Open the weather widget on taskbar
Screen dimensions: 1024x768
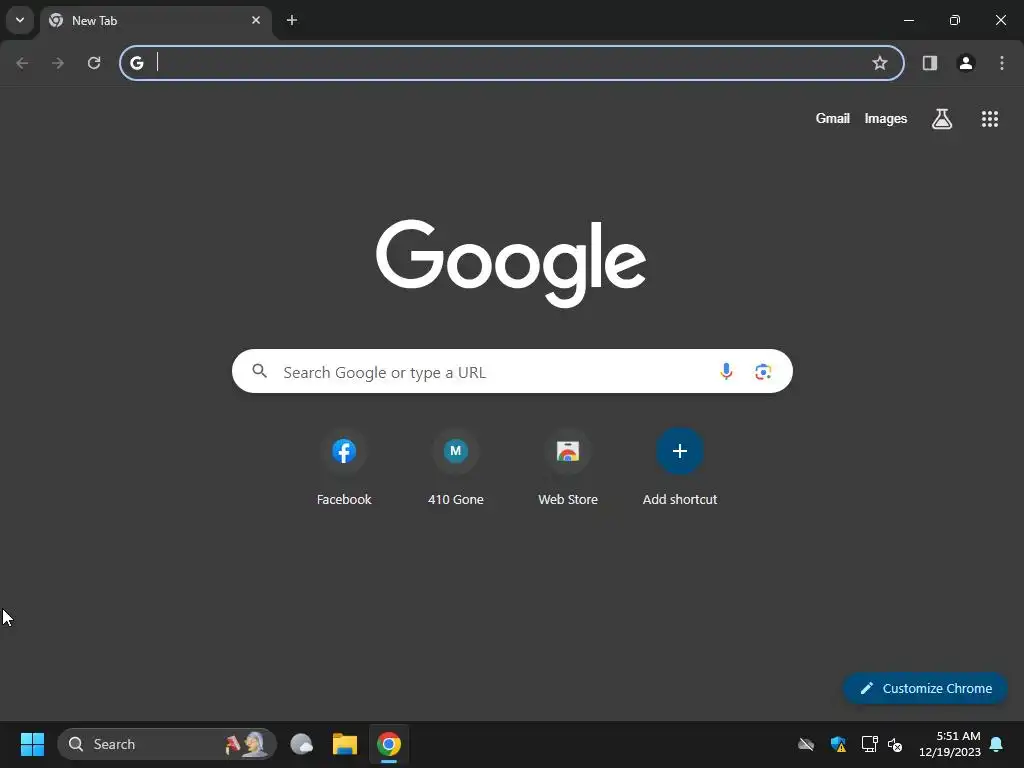(301, 744)
